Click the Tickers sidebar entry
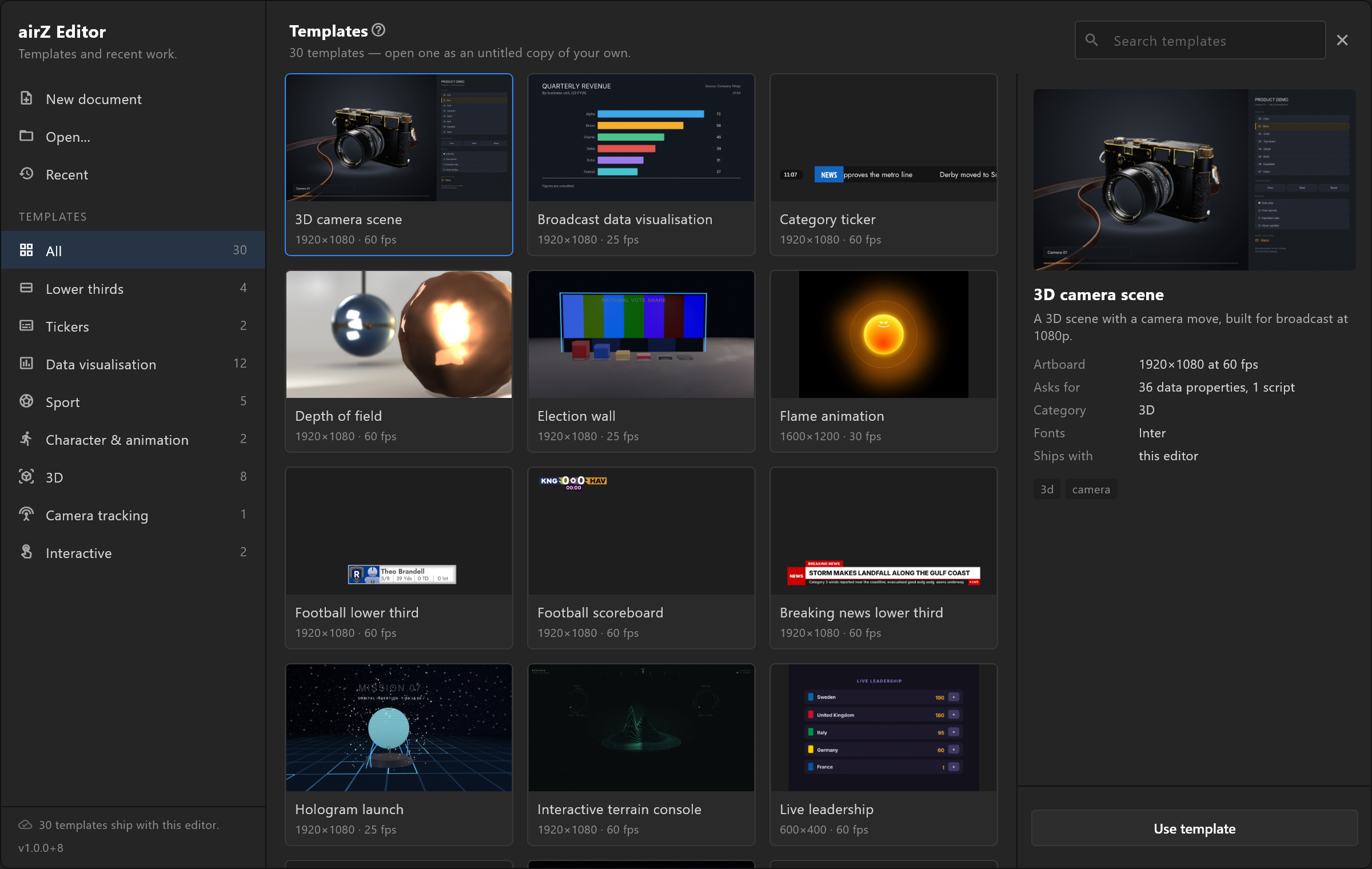The width and height of the screenshot is (1372, 869). click(134, 326)
